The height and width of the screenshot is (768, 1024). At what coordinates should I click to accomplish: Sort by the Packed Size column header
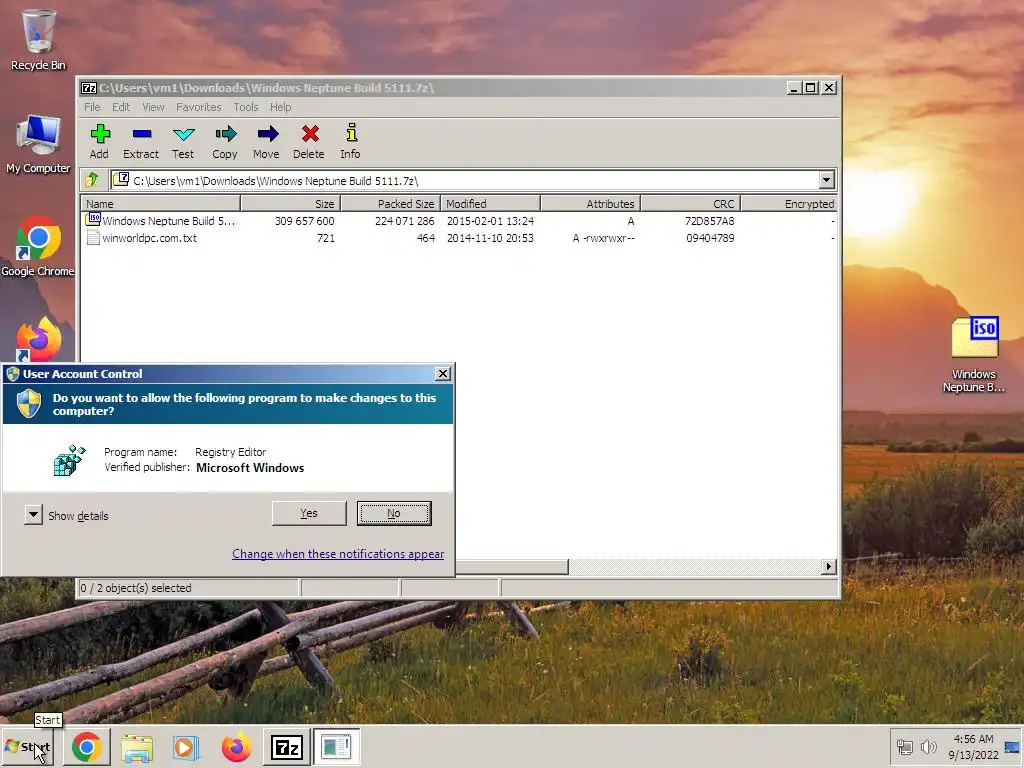click(x=391, y=204)
